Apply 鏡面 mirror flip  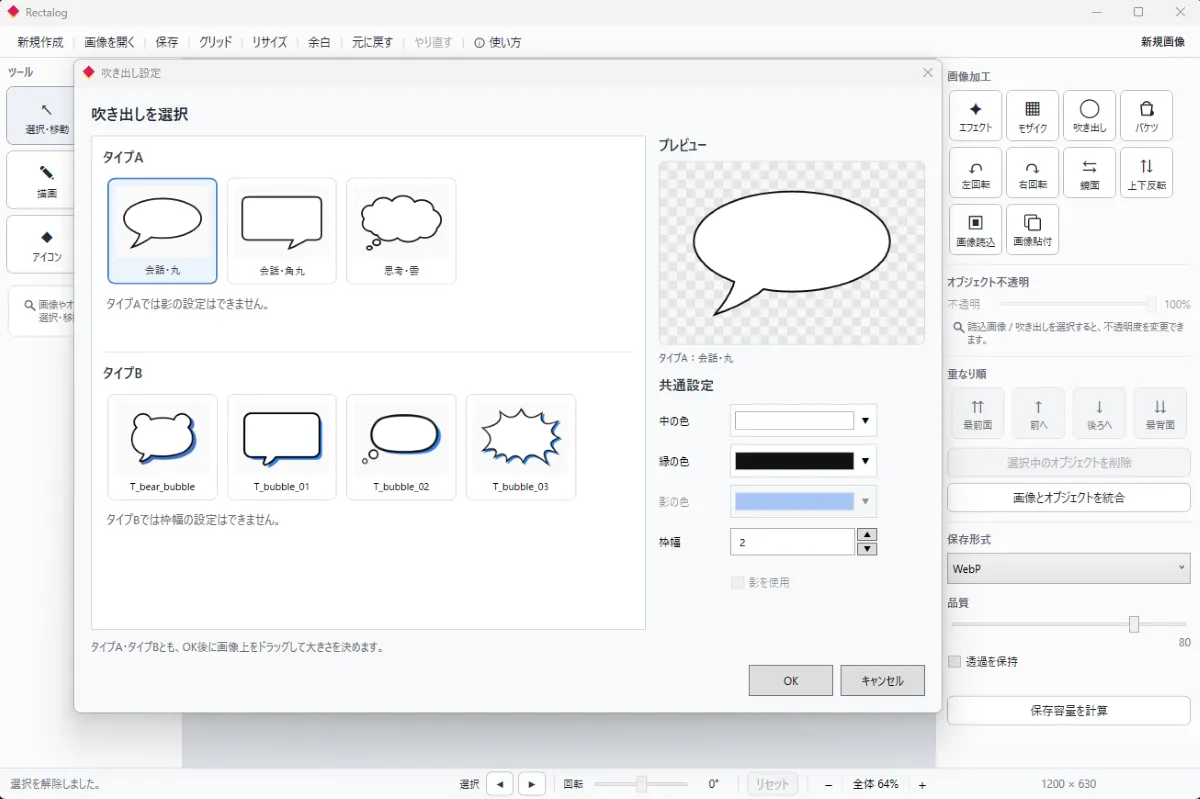click(1090, 173)
